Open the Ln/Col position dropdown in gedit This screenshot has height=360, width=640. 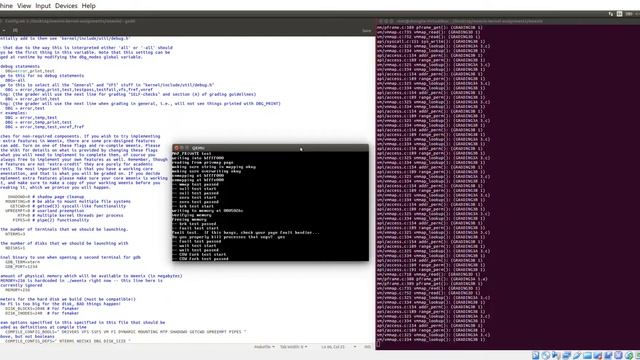coord(338,347)
